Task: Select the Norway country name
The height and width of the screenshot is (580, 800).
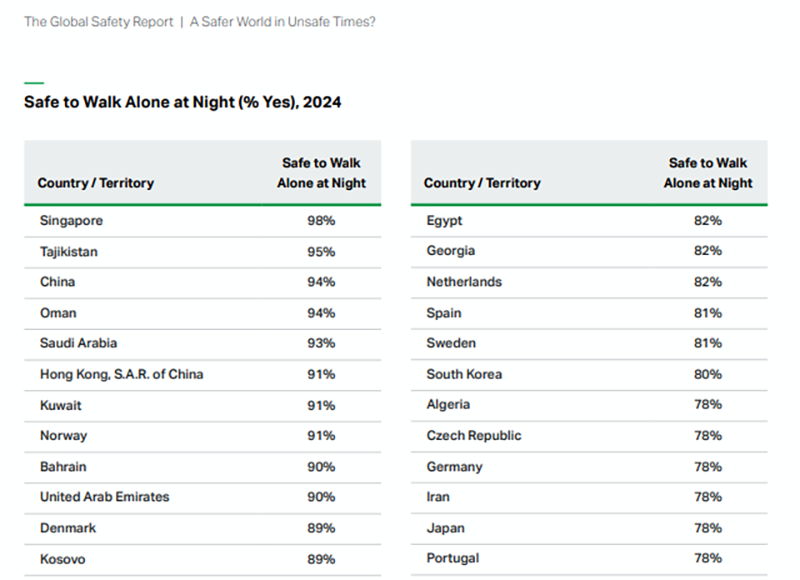Action: (63, 436)
